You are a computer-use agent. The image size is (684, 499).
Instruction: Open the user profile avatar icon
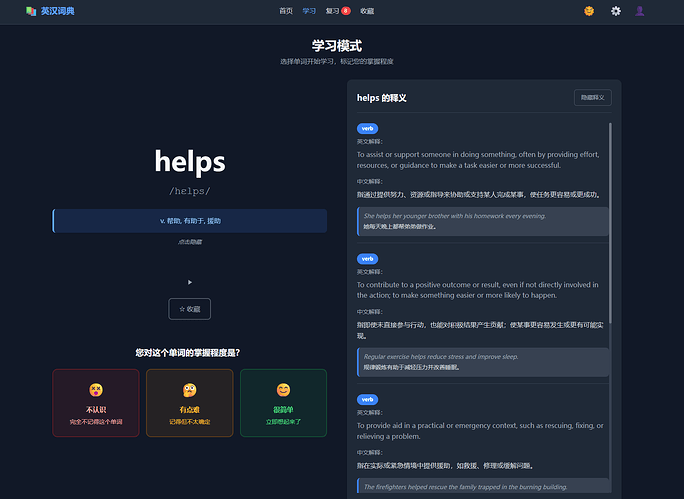click(x=640, y=11)
